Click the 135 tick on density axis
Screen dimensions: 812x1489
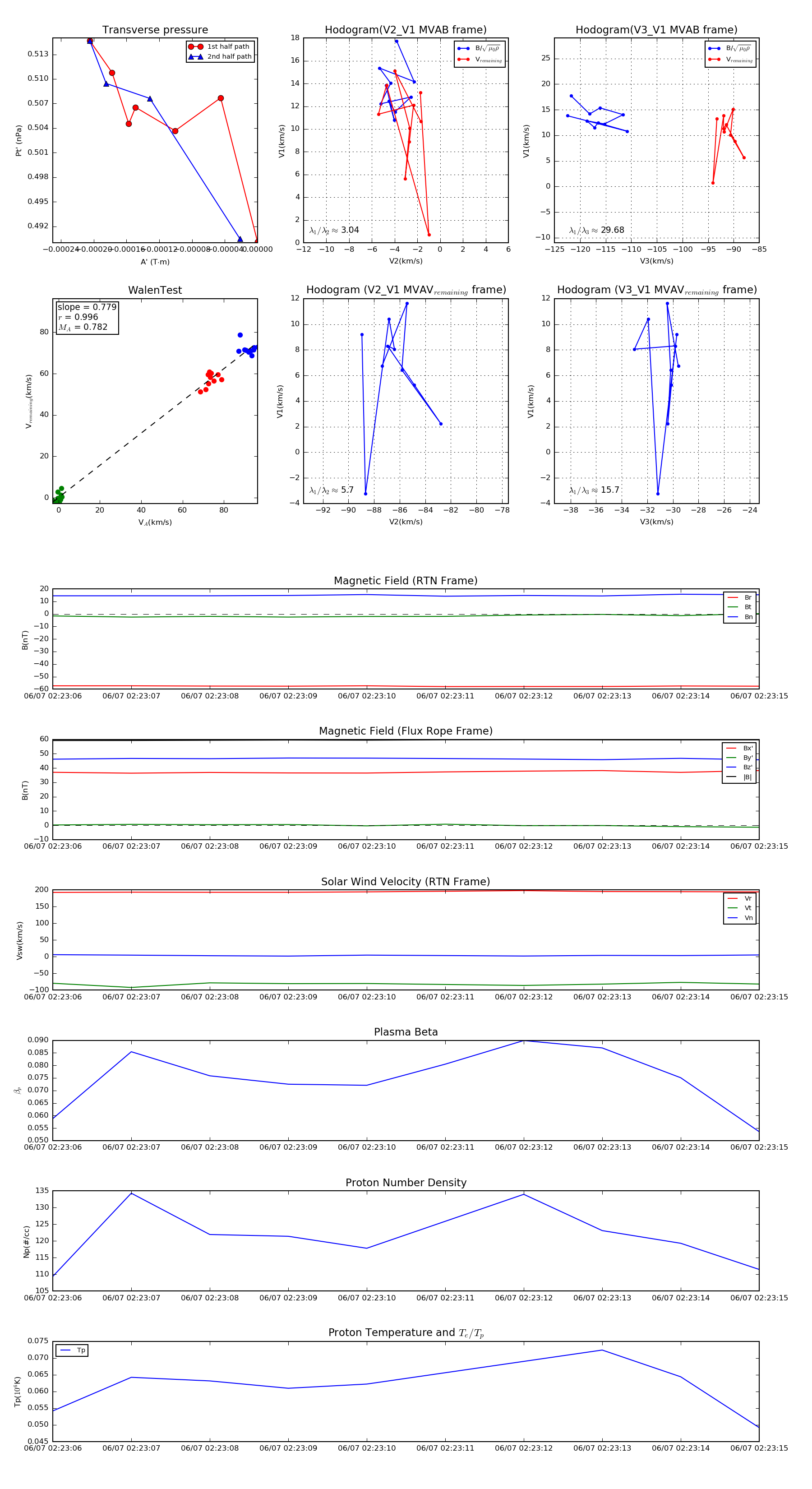tap(42, 1191)
